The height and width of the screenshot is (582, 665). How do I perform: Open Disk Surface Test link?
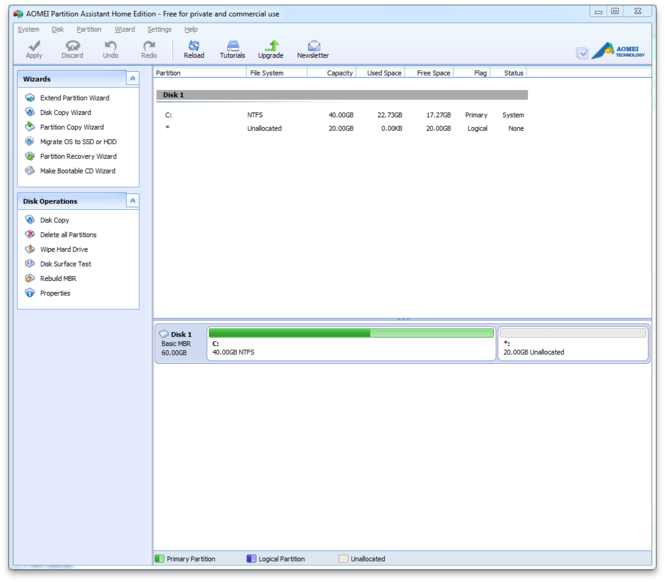tap(65, 264)
